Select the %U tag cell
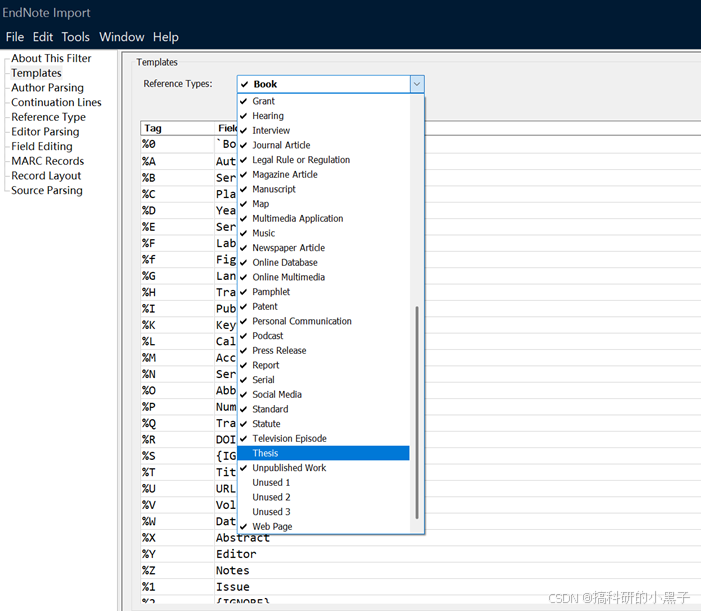The image size is (701, 611). (177, 489)
